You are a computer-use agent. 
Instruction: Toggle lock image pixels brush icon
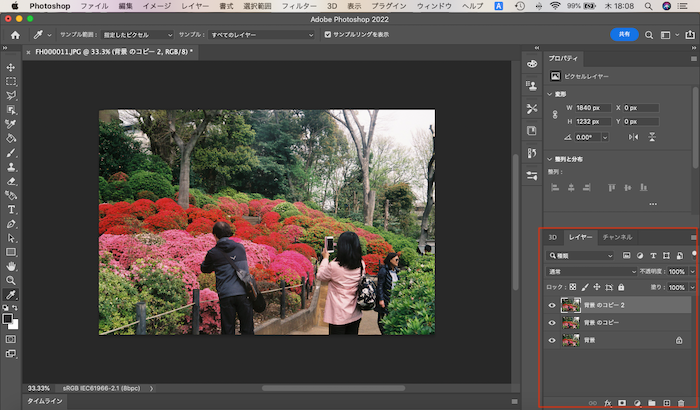pyautogui.click(x=585, y=287)
